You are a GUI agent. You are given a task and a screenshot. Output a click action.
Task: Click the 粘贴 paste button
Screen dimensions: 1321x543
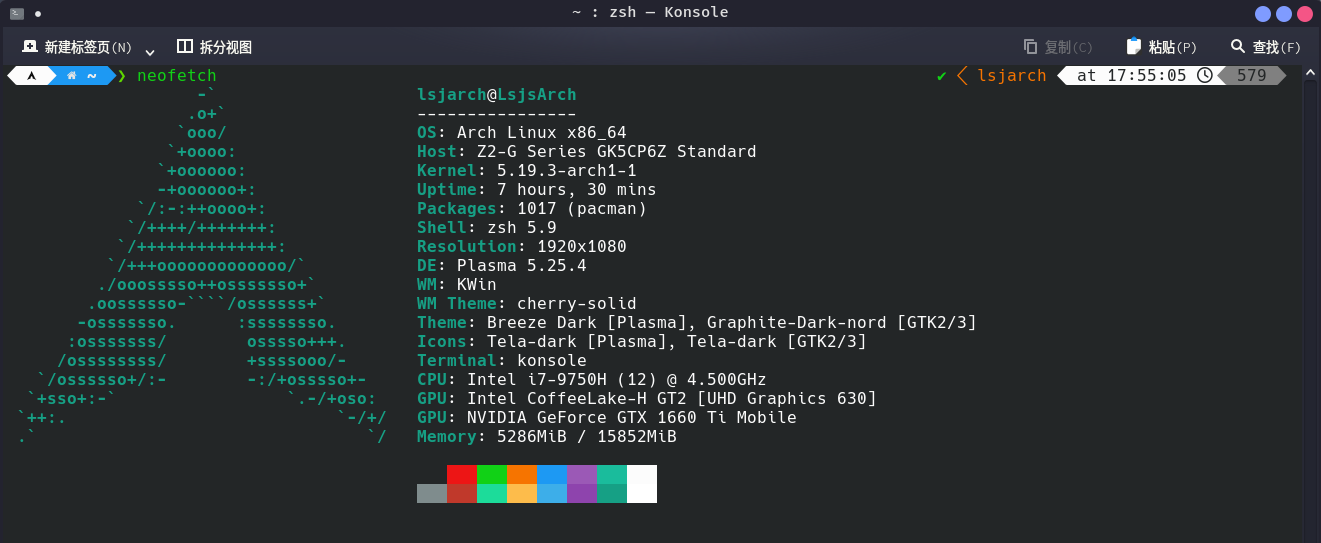[x=1161, y=47]
